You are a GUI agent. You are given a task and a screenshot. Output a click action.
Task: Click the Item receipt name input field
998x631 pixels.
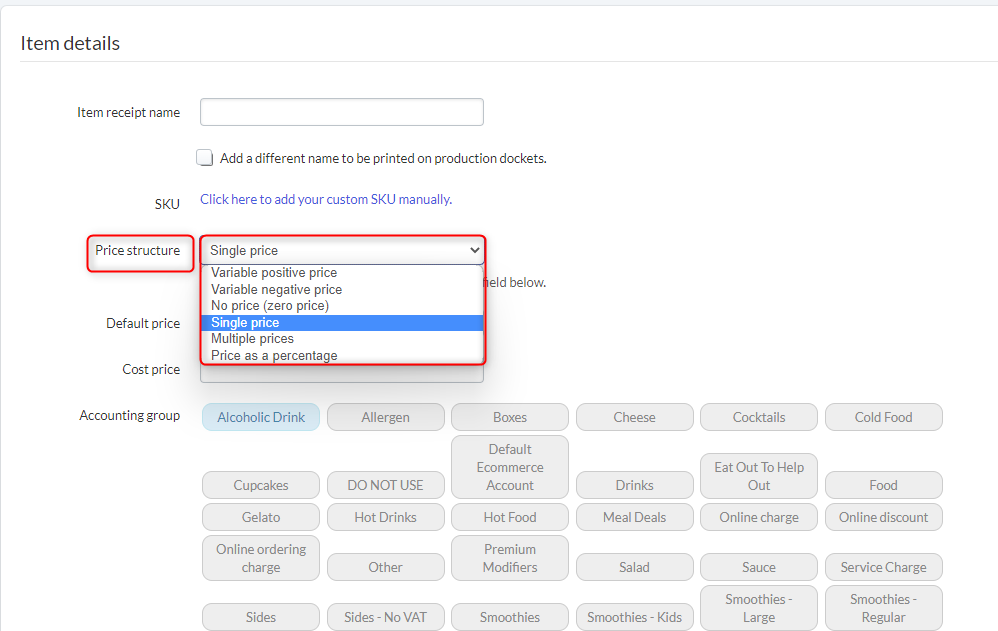point(341,112)
